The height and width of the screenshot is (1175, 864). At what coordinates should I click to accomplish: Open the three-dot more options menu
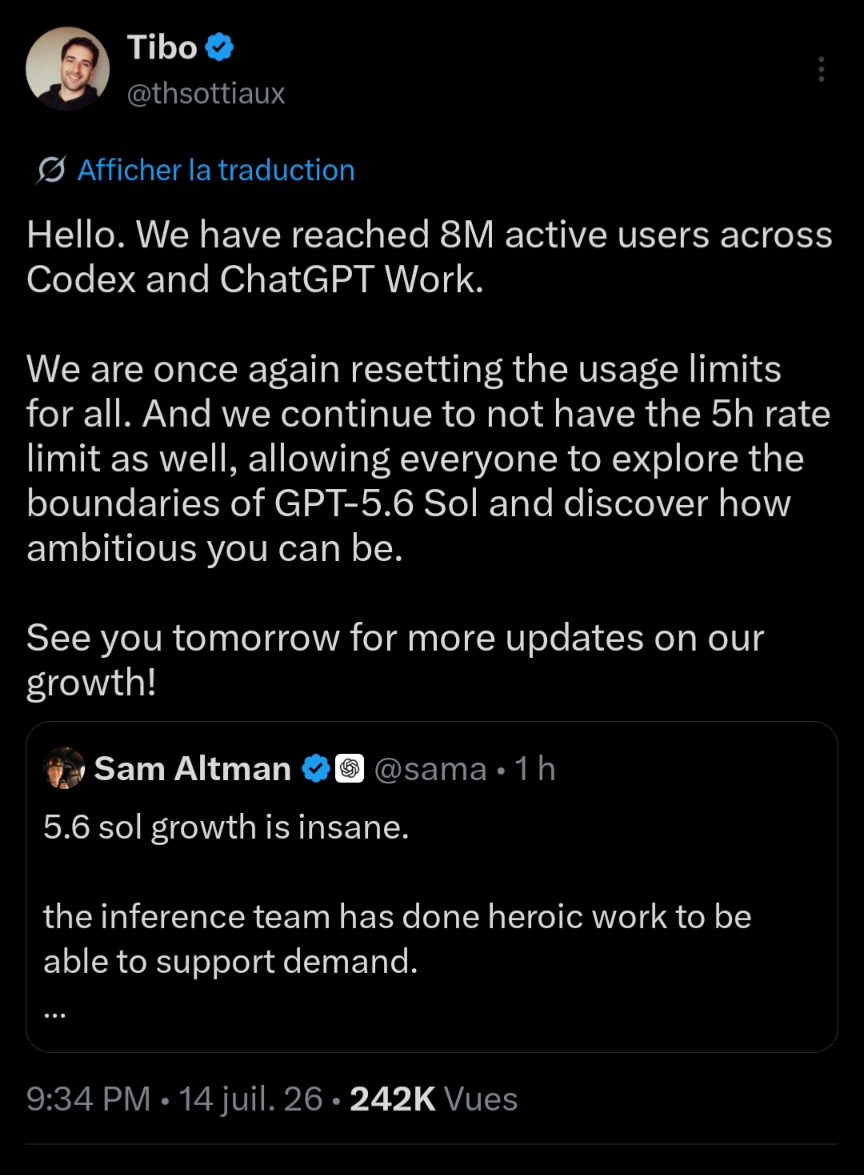click(x=821, y=69)
